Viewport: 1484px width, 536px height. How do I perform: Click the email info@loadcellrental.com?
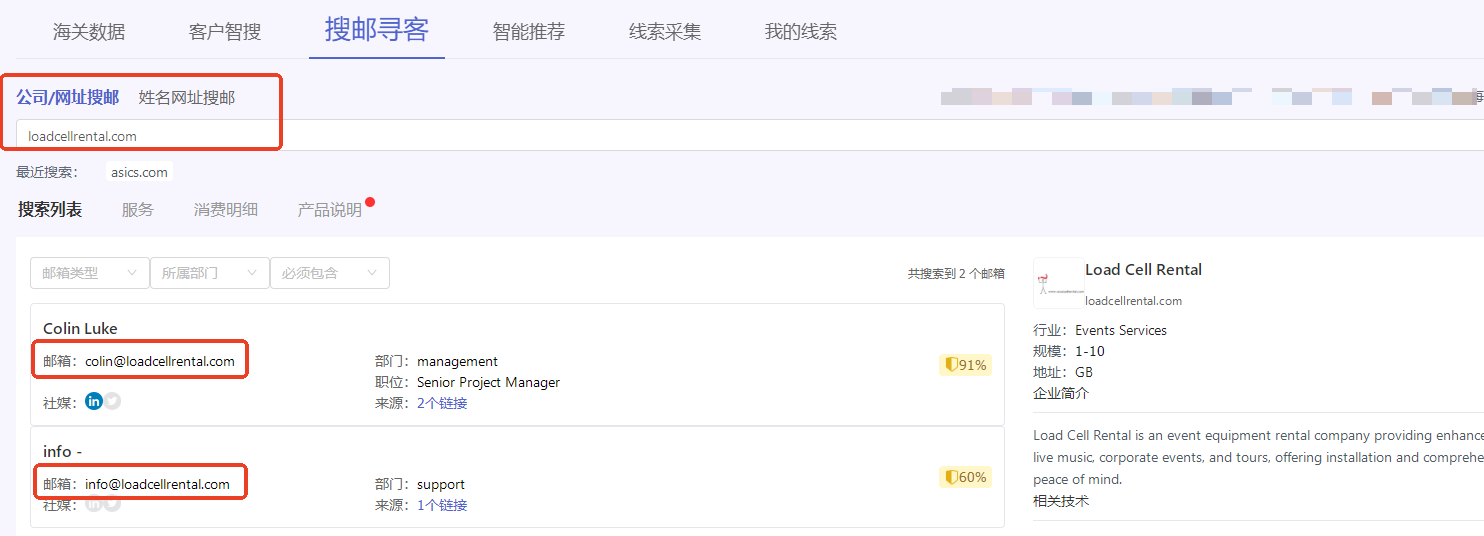click(x=157, y=484)
